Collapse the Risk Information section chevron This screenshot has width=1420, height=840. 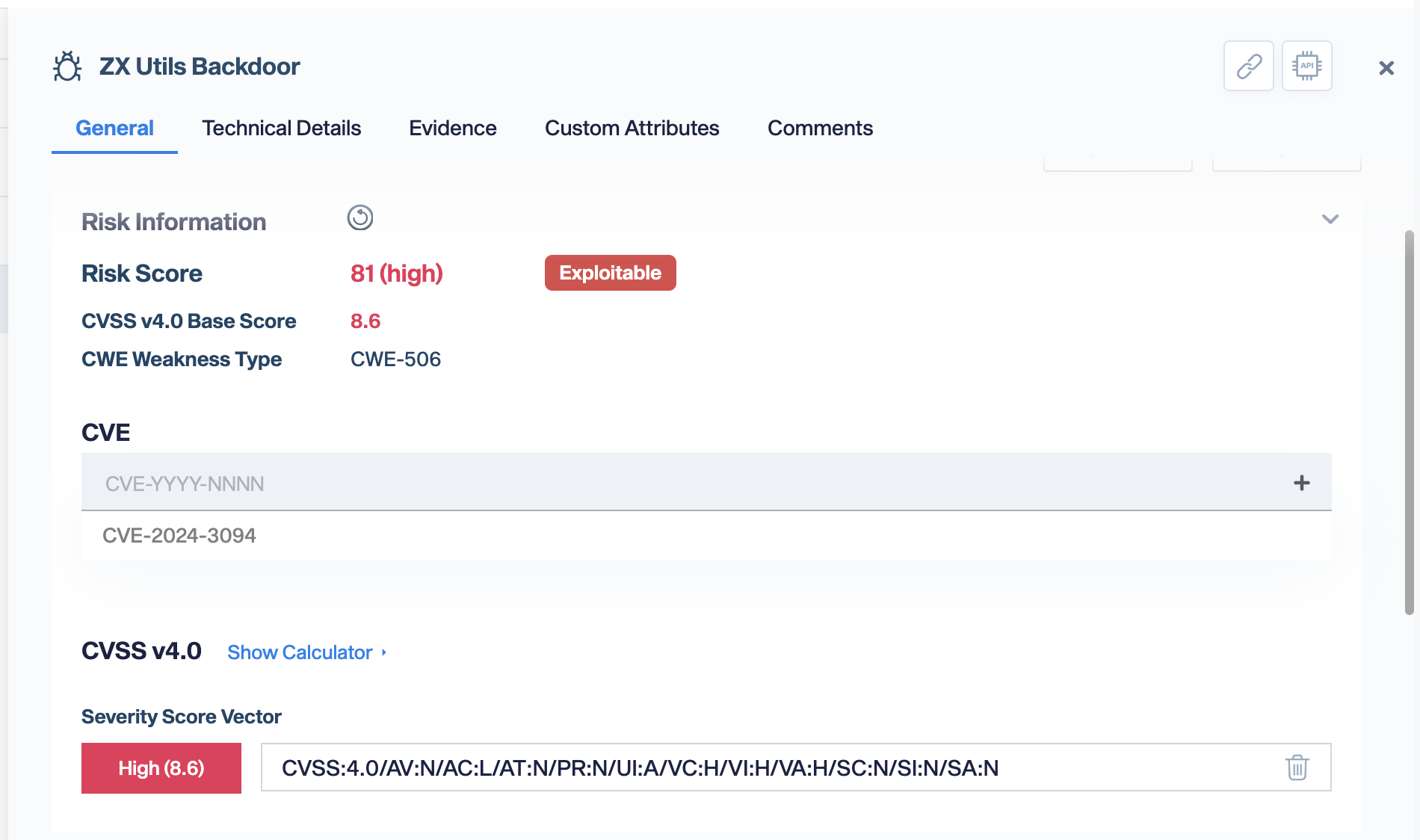tap(1330, 219)
